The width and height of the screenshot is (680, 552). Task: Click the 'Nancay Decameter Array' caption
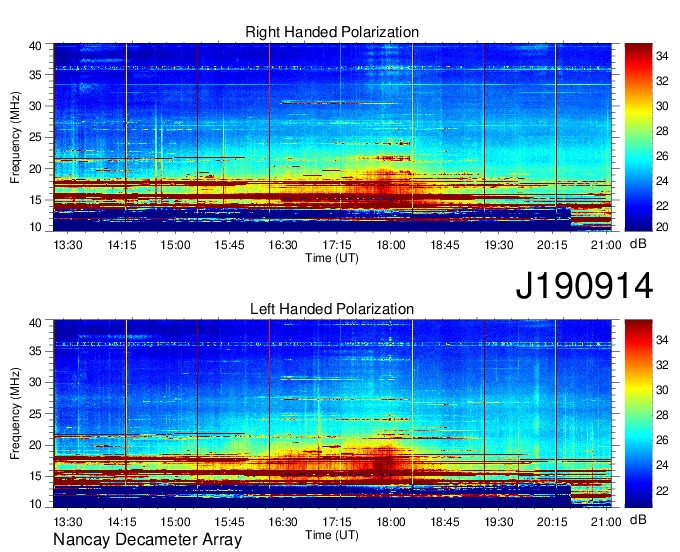[147, 540]
